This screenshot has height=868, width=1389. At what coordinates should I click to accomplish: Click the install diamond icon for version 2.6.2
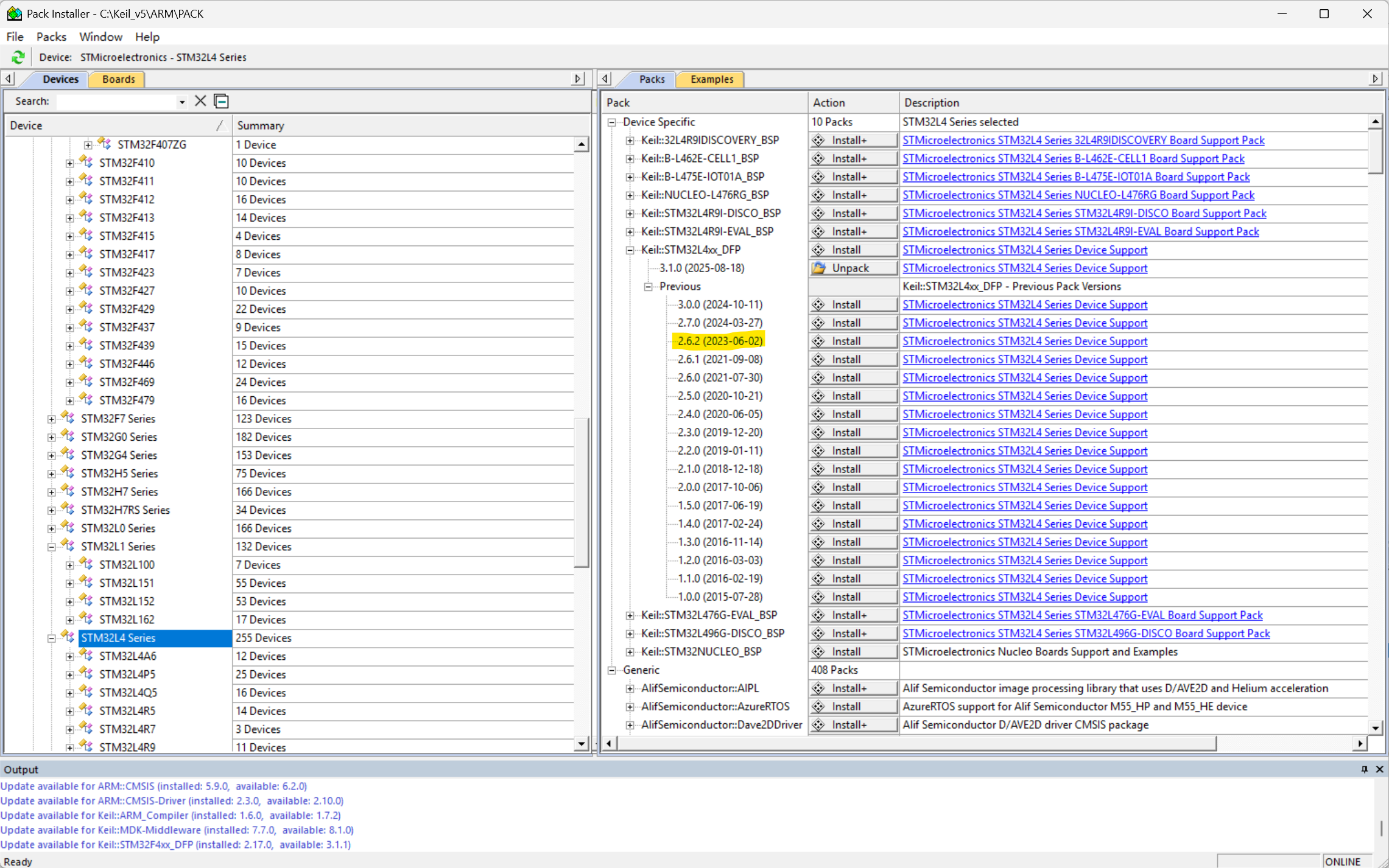(x=819, y=341)
